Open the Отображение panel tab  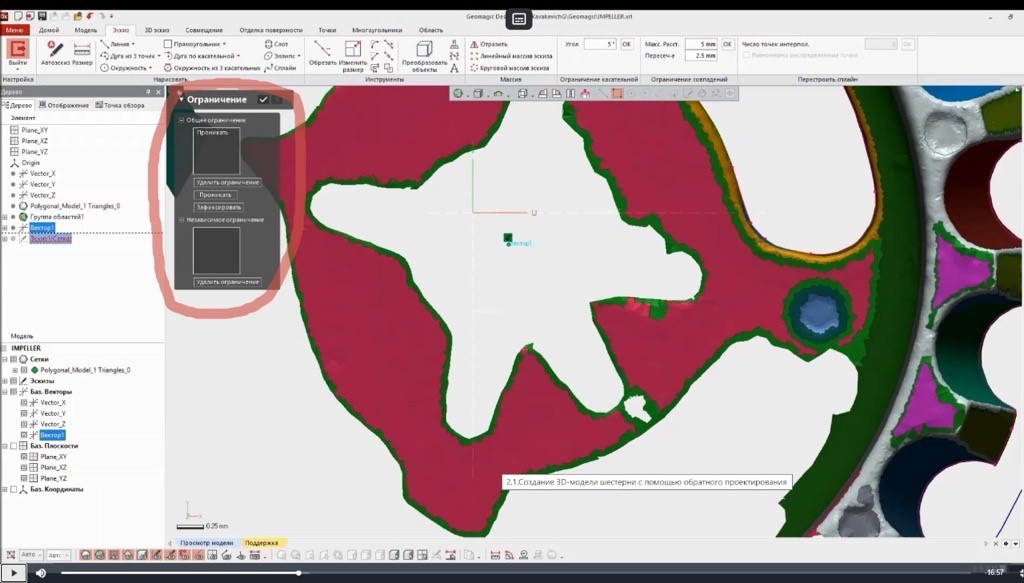pos(64,105)
